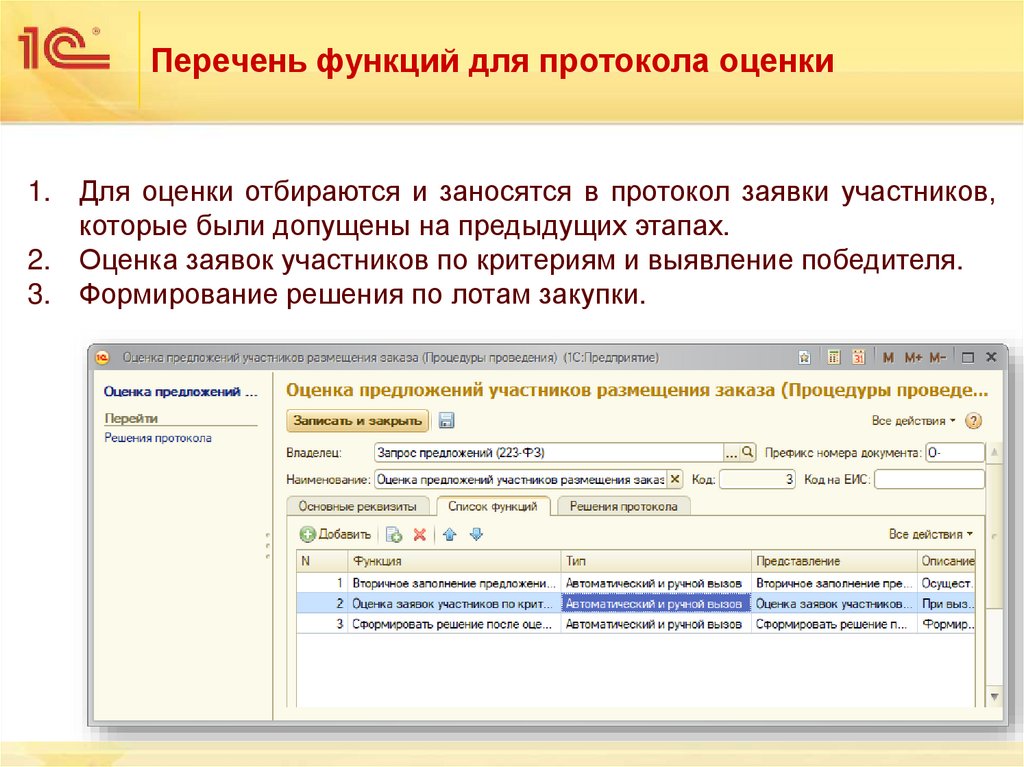Screen dimensions: 1024x767
Task: Switch to the Основные реквизиты tab
Action: coord(359,504)
